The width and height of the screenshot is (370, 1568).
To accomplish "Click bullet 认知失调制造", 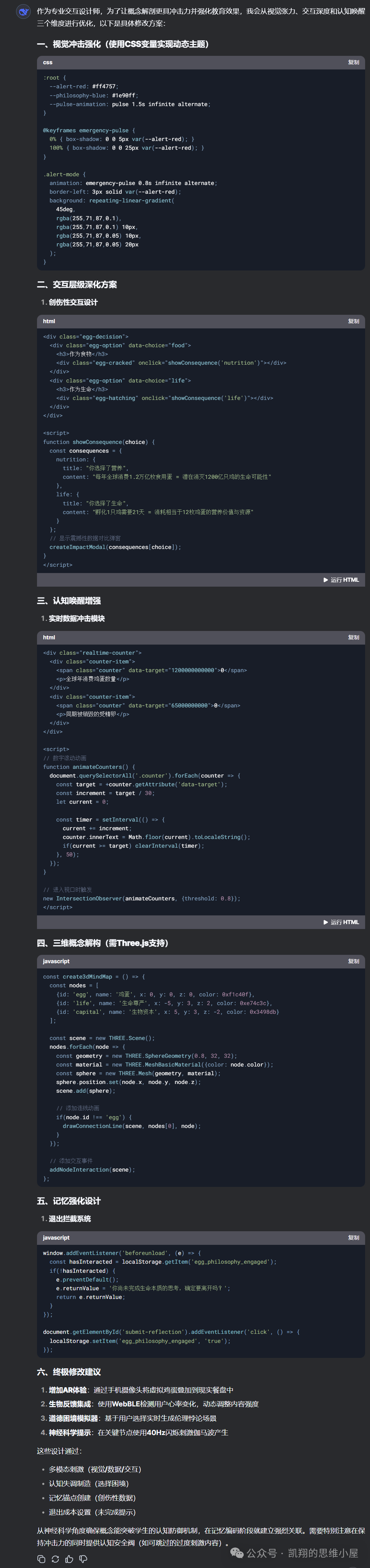I will coord(89,1484).
